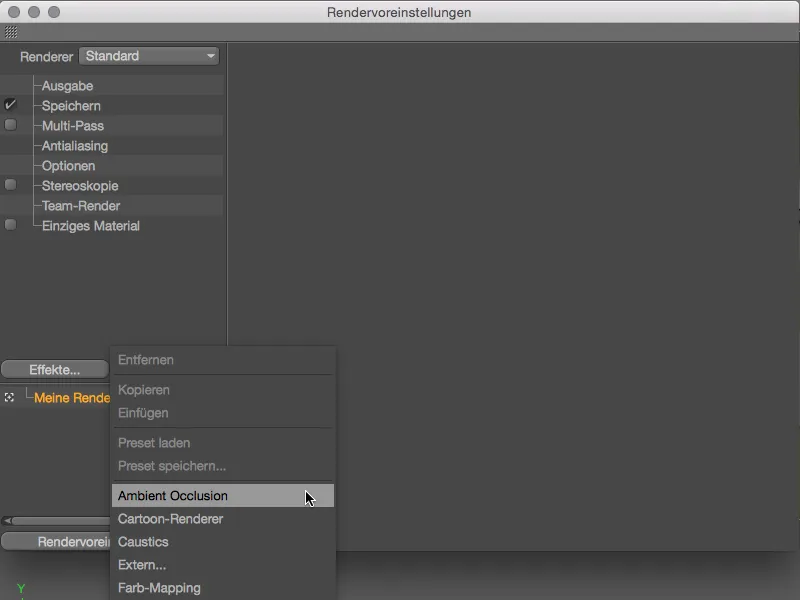Choose Caustics from the effects menu

click(x=223, y=542)
